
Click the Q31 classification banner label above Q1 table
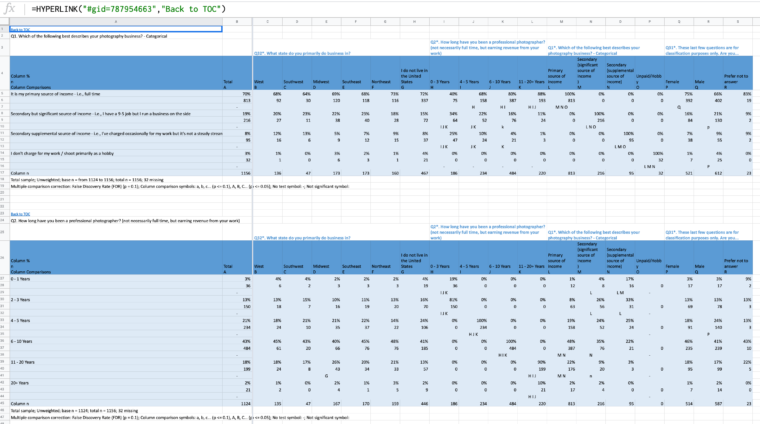coord(702,50)
